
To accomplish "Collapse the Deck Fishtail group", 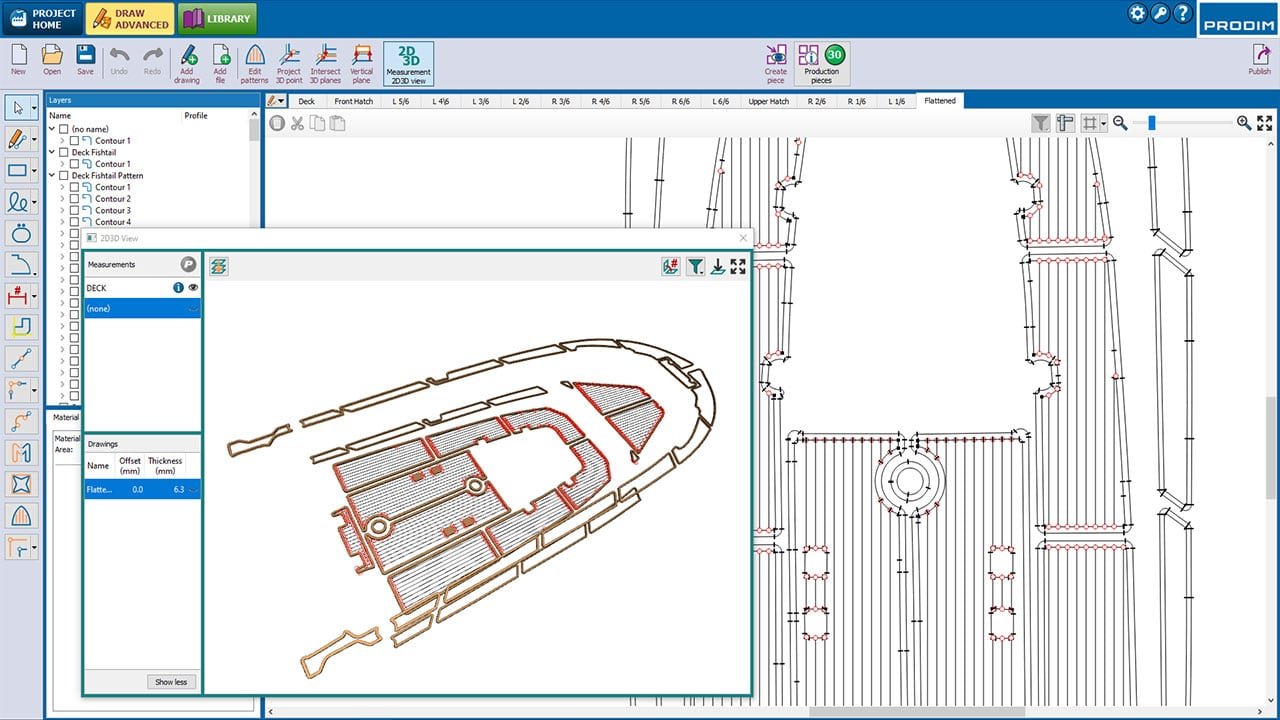I will pos(53,152).
